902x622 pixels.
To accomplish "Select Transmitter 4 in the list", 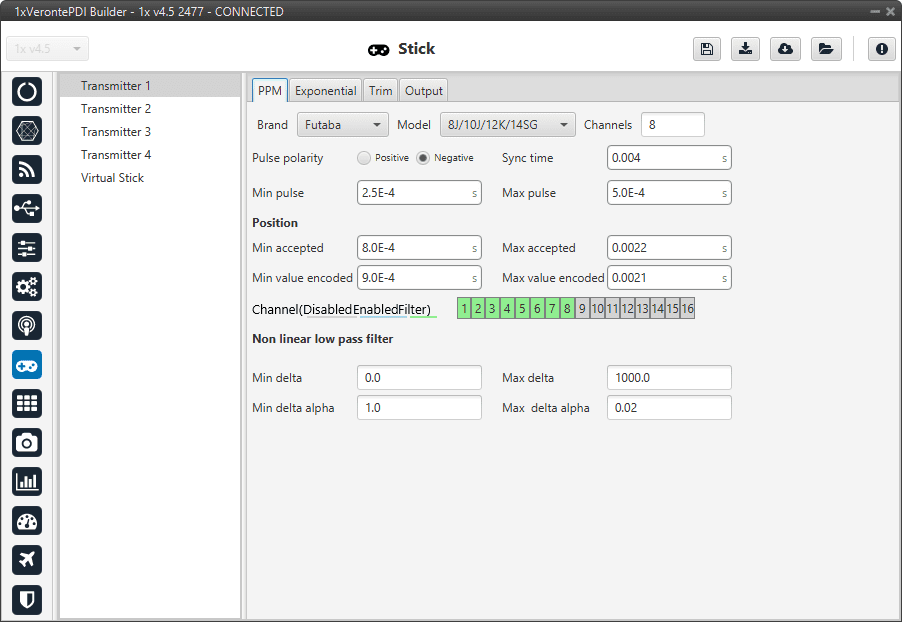I will coord(150,155).
